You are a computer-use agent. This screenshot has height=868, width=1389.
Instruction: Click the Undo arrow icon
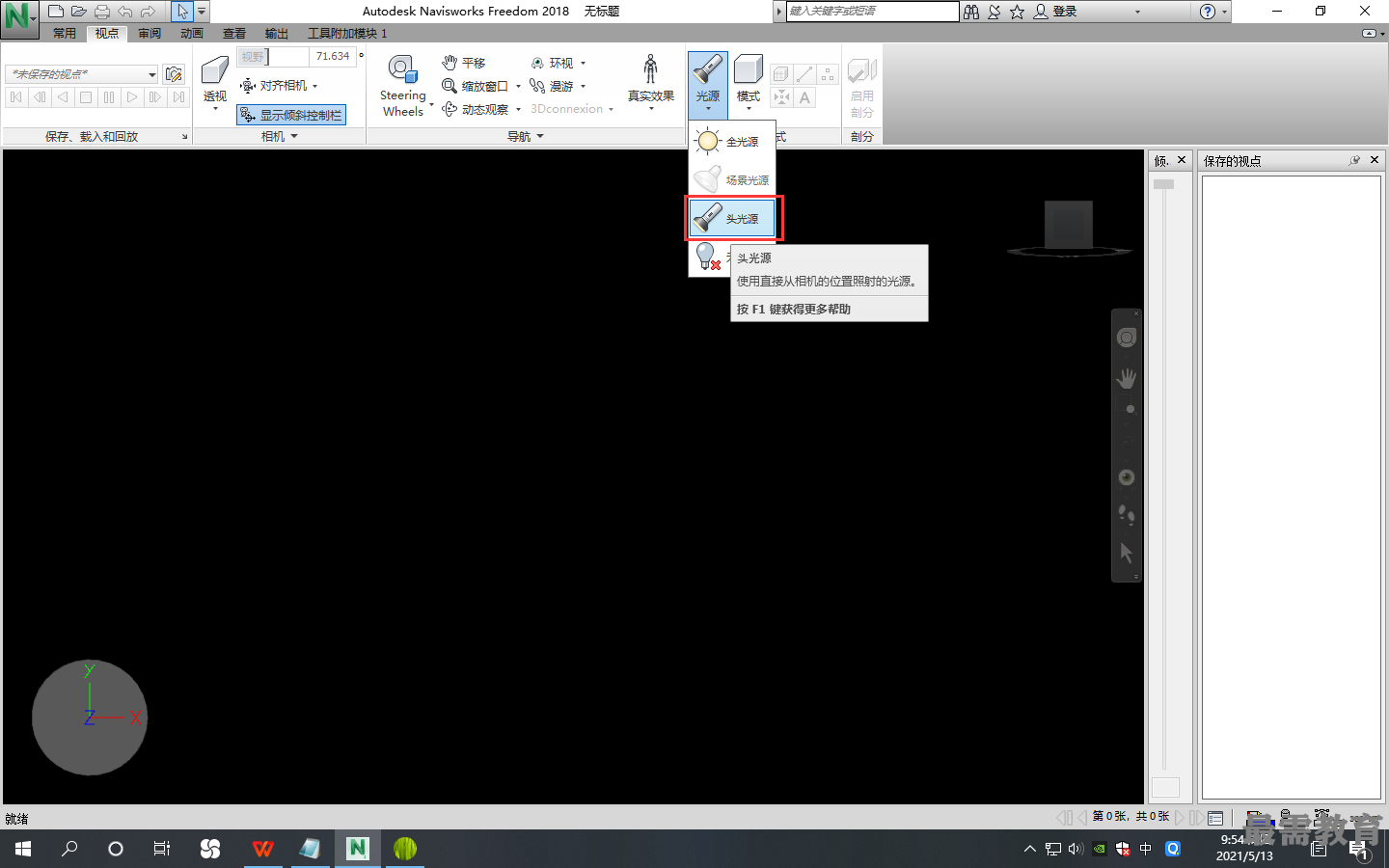point(124,12)
